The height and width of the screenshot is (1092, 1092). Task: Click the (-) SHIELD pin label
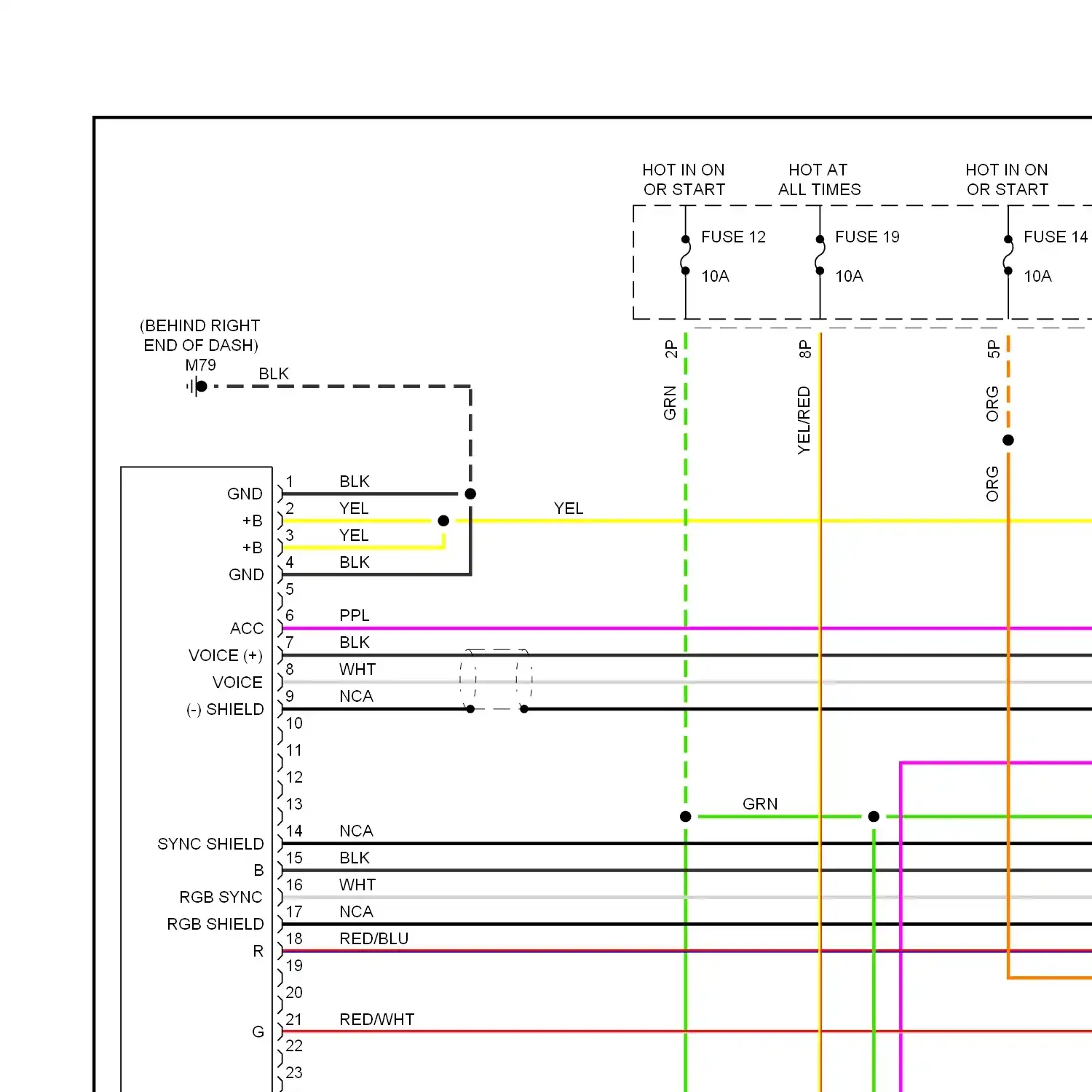(225, 709)
